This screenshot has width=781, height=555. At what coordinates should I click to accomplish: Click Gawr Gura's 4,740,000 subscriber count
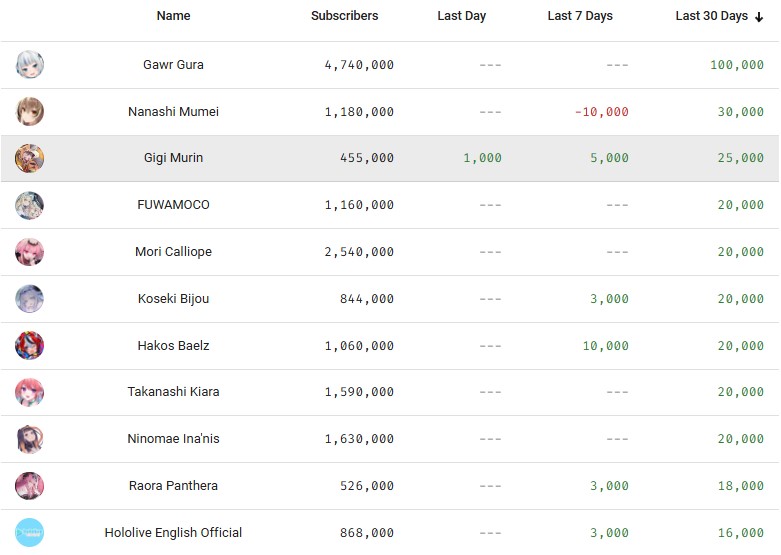[x=359, y=65]
